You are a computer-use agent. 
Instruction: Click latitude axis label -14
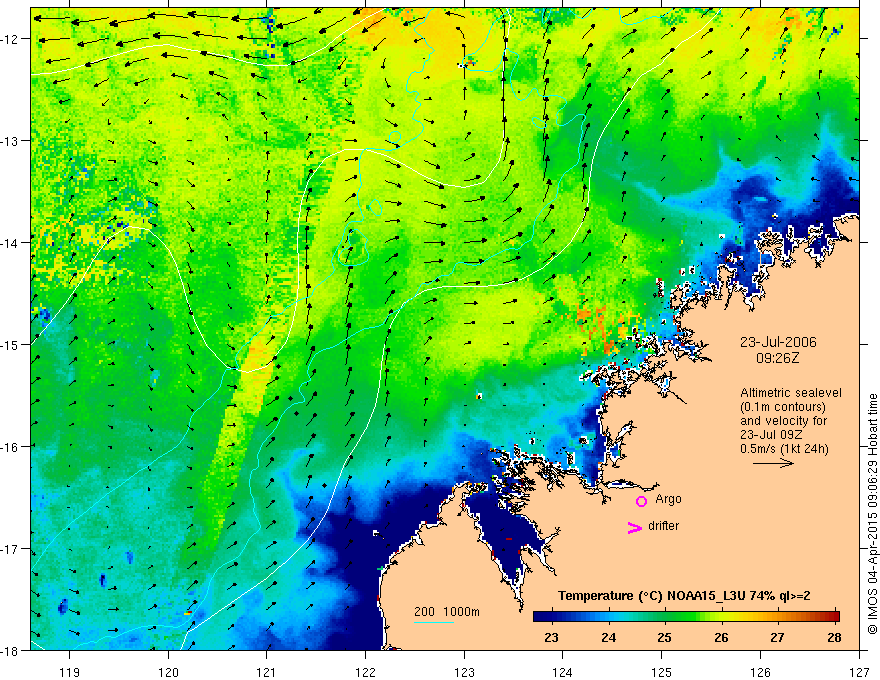pyautogui.click(x=10, y=243)
